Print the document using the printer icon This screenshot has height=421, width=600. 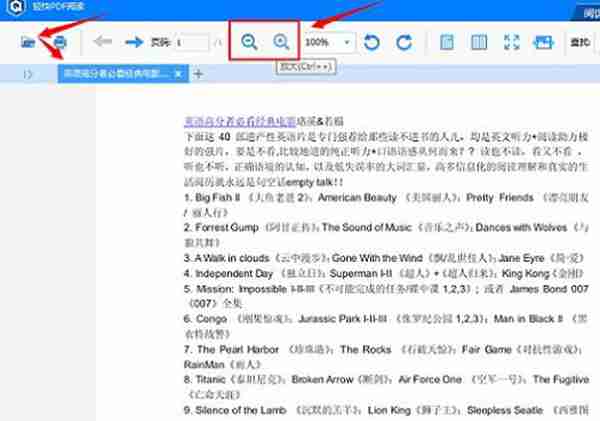(60, 42)
